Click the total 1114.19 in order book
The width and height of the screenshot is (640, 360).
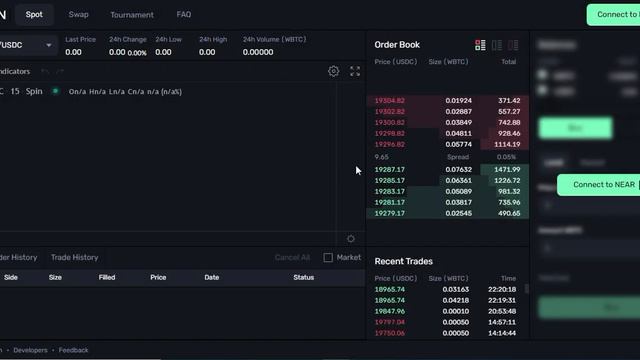click(x=507, y=144)
